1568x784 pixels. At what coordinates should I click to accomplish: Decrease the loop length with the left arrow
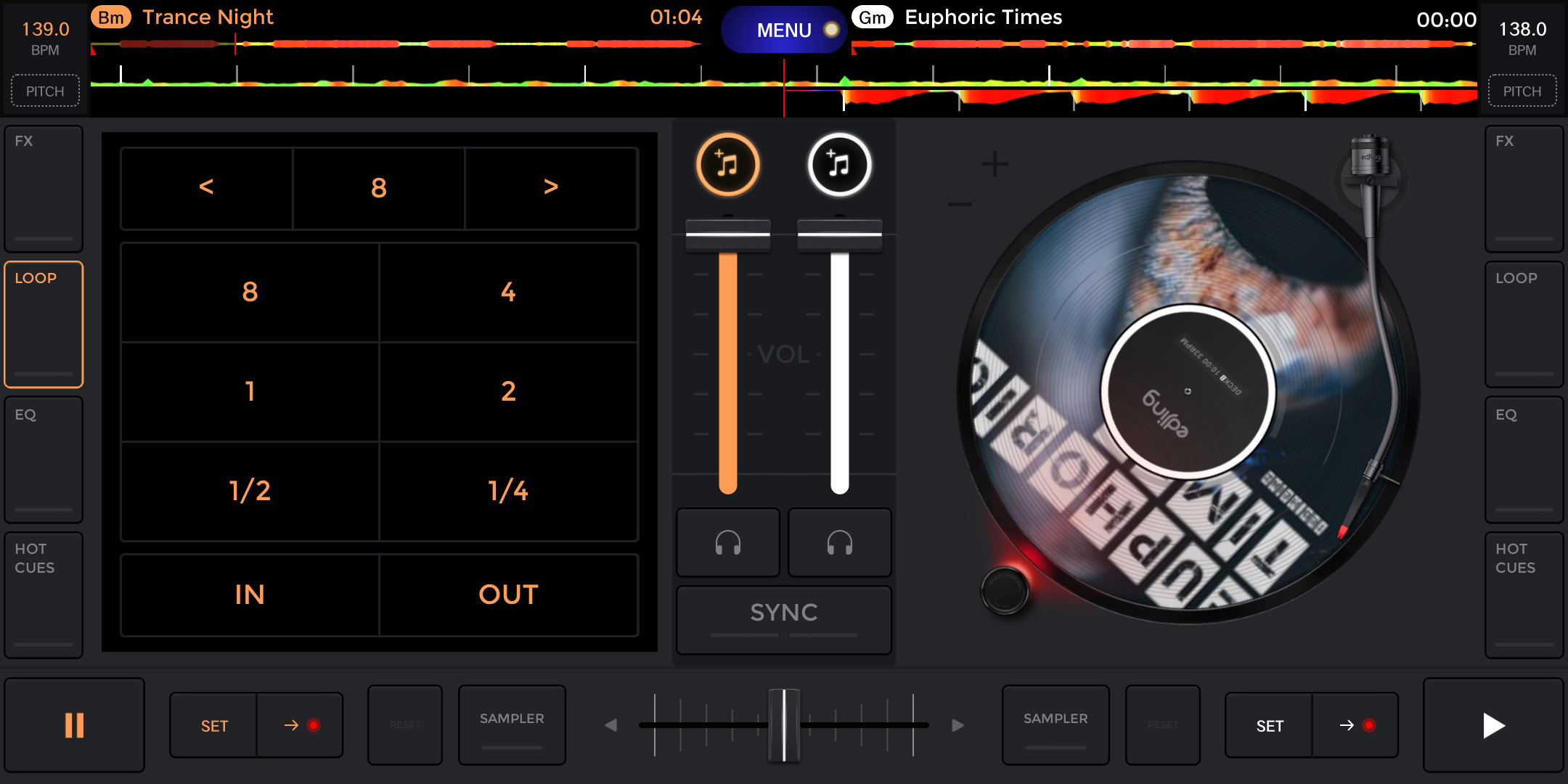[x=205, y=188]
